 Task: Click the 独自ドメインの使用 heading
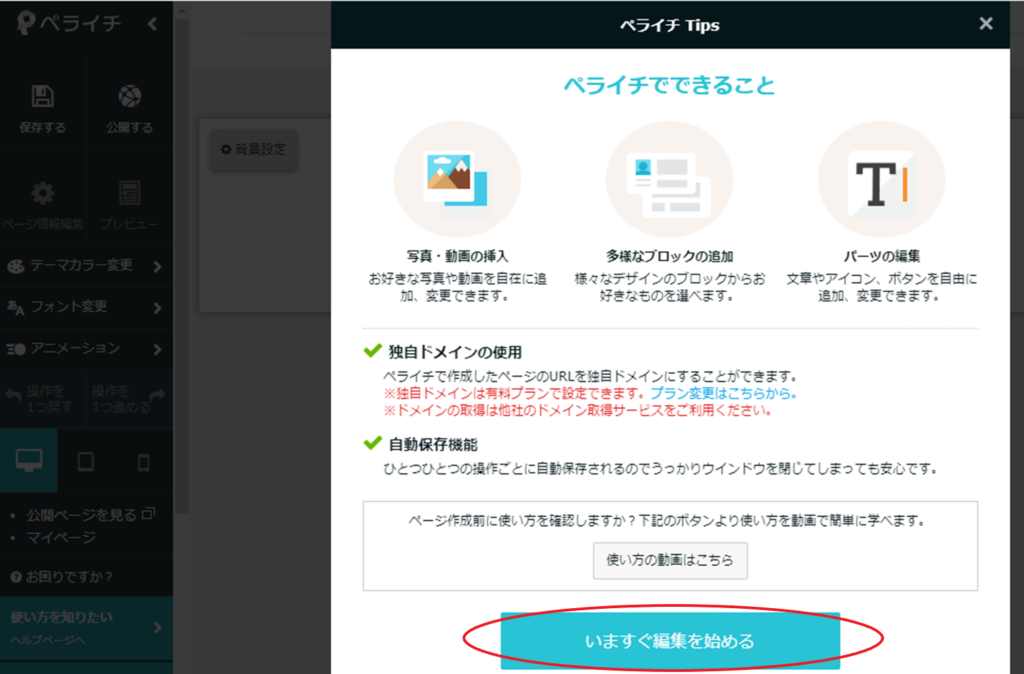[455, 353]
